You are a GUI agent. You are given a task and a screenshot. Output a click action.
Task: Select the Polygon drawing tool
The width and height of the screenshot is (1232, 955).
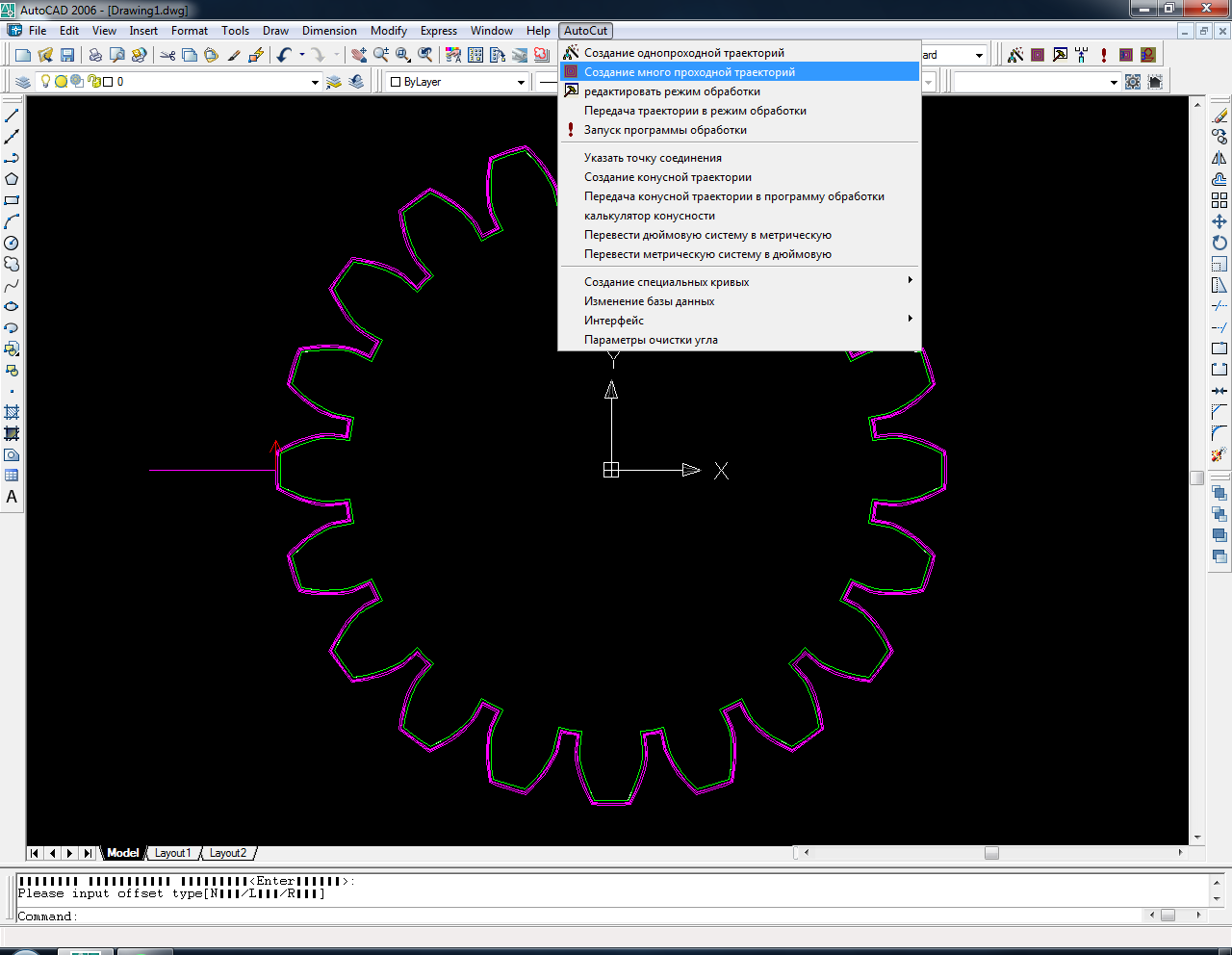coord(12,179)
